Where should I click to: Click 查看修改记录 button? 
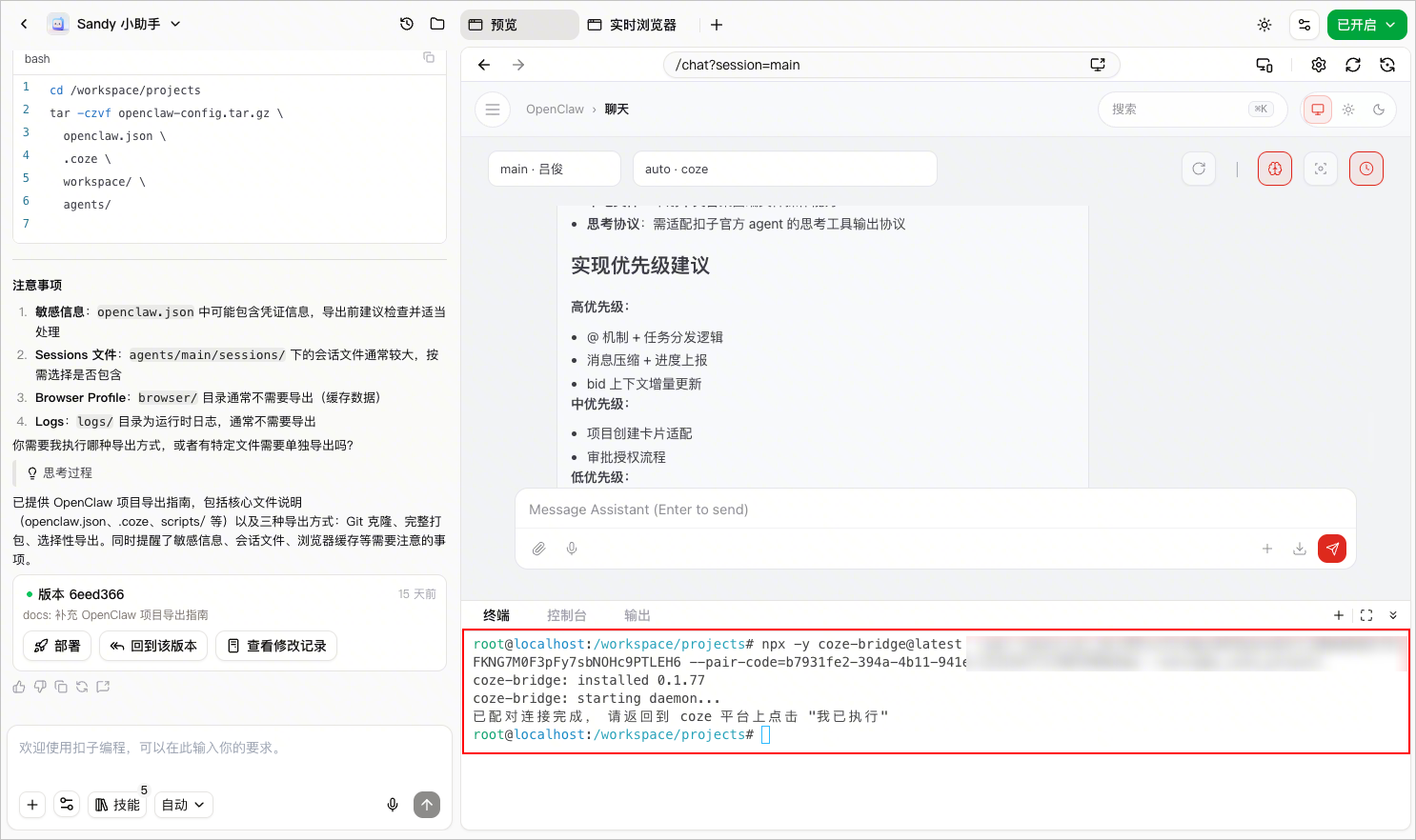click(276, 646)
